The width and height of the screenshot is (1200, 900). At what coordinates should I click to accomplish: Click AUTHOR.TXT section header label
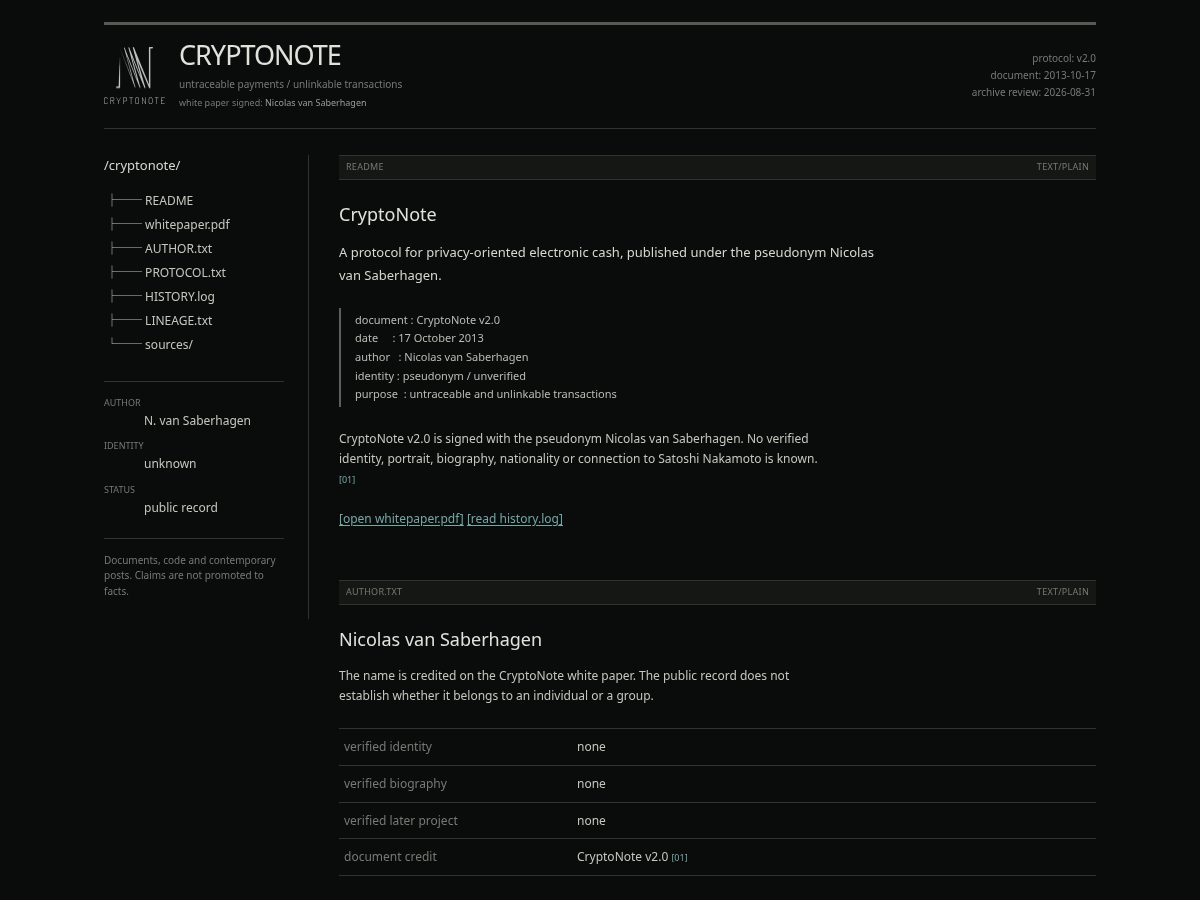(x=374, y=592)
